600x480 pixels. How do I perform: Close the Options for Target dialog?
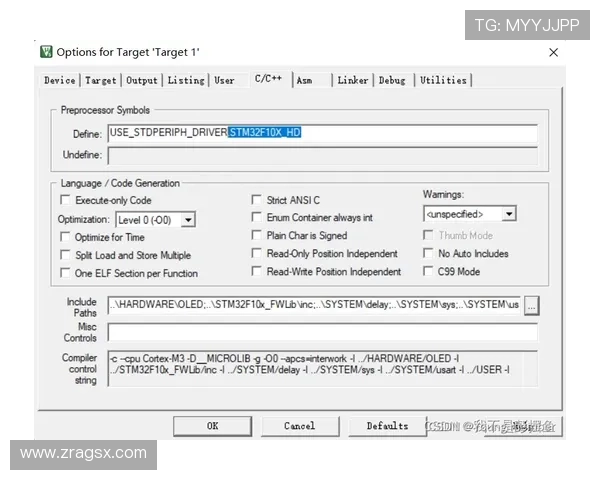[x=553, y=52]
